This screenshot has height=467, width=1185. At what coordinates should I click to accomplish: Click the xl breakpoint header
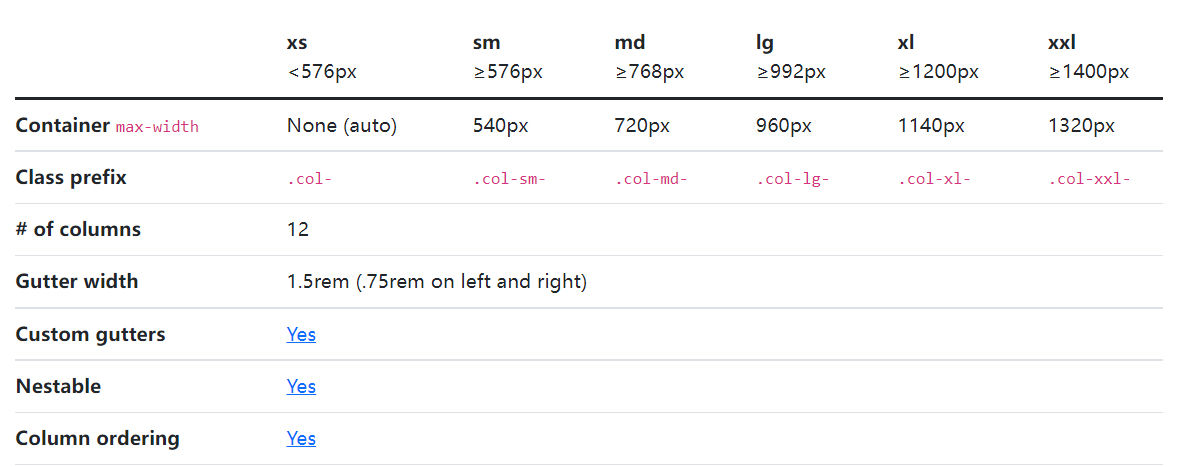click(x=907, y=43)
